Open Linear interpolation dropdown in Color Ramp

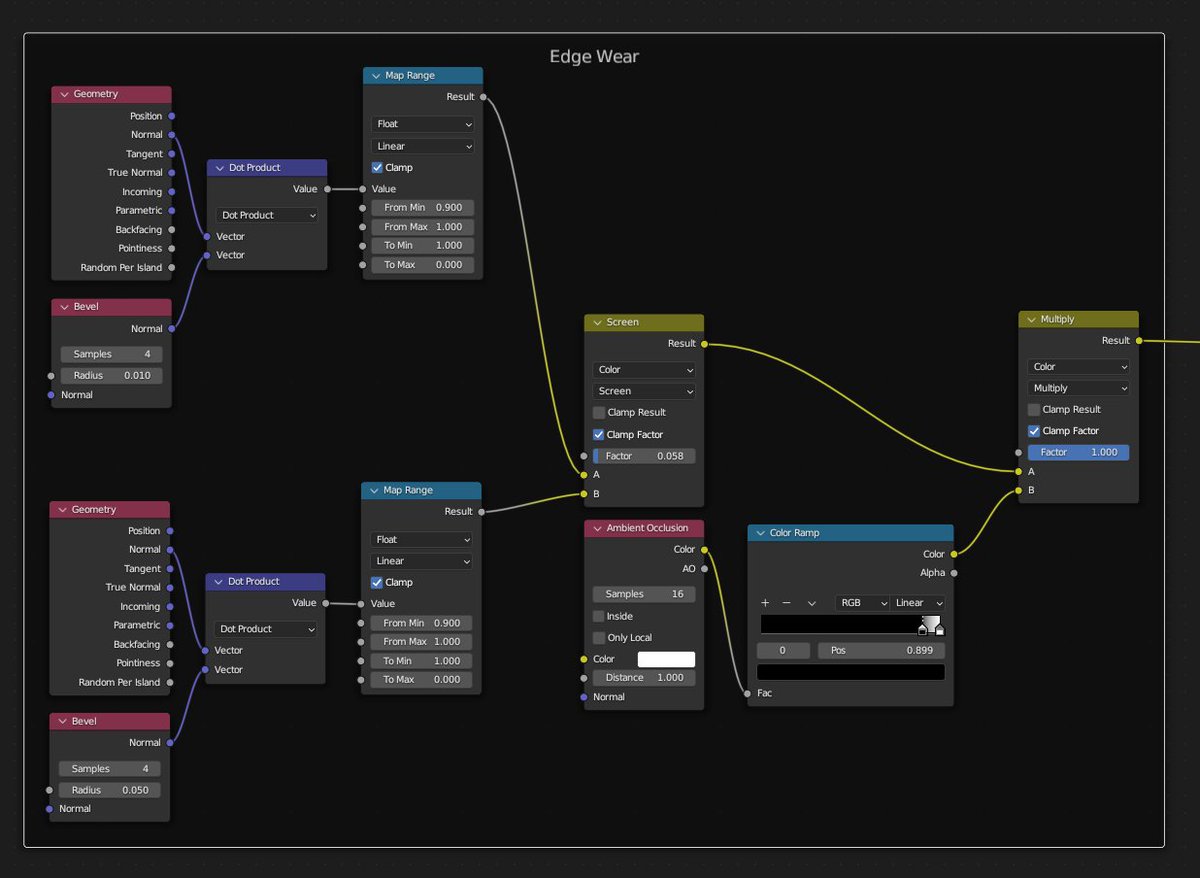[x=918, y=603]
